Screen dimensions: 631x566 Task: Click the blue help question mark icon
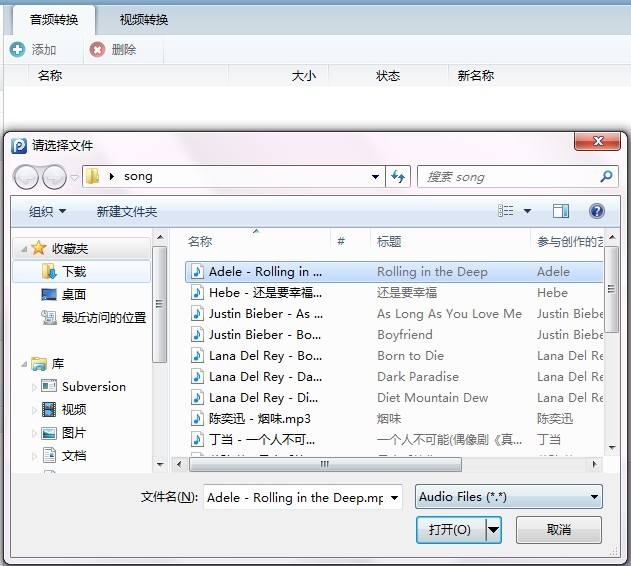pos(597,211)
